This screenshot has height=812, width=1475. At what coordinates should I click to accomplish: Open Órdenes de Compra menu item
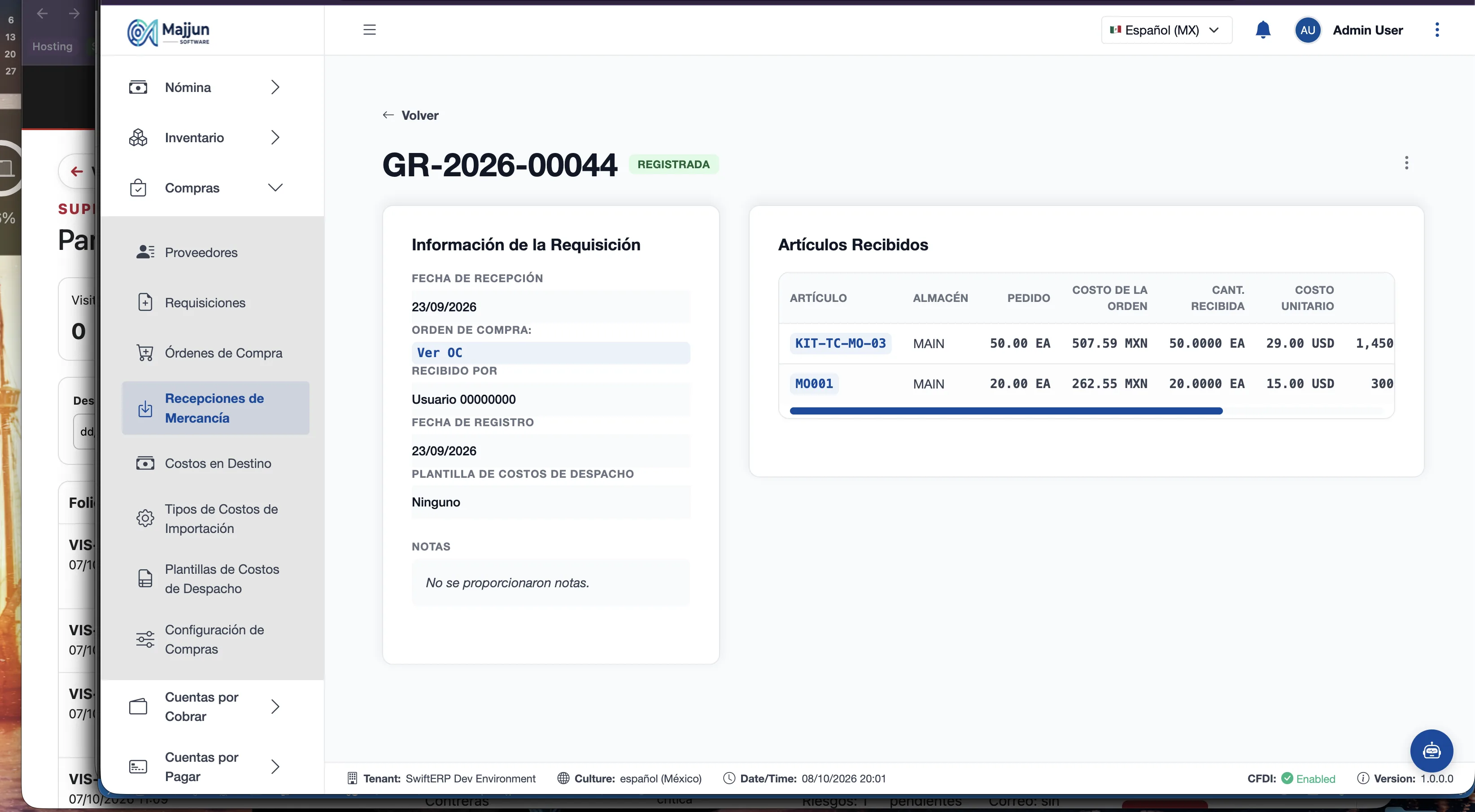click(x=215, y=353)
